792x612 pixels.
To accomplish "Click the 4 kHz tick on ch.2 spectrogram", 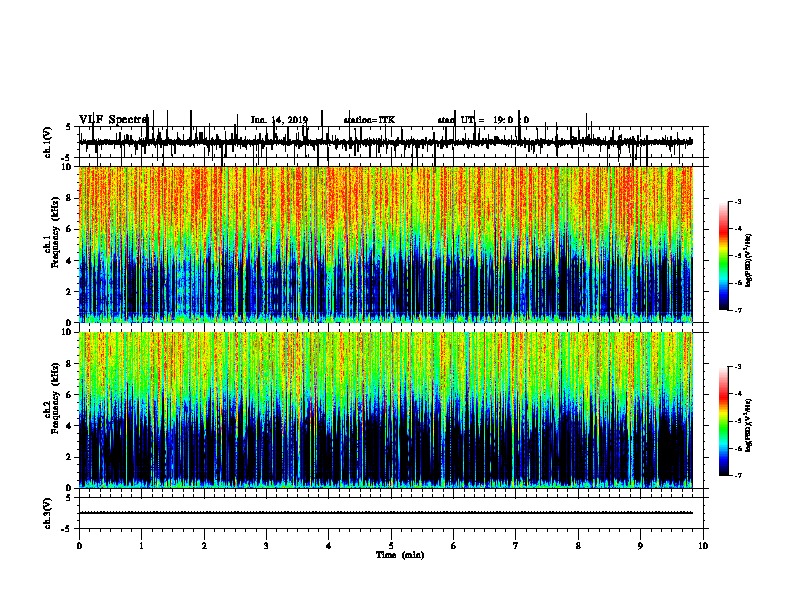I will point(70,426).
